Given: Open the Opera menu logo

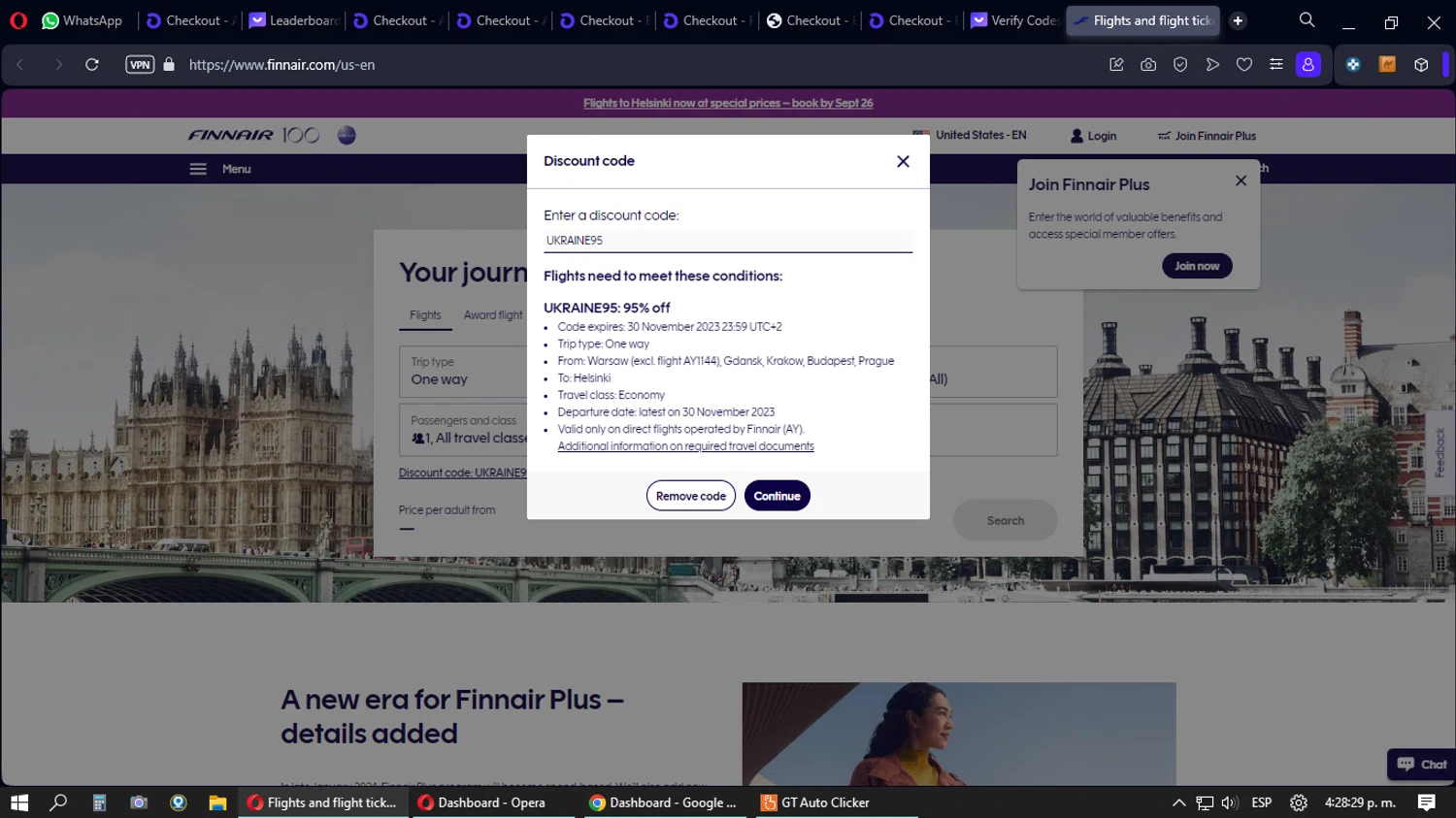Looking at the screenshot, I should [x=18, y=20].
